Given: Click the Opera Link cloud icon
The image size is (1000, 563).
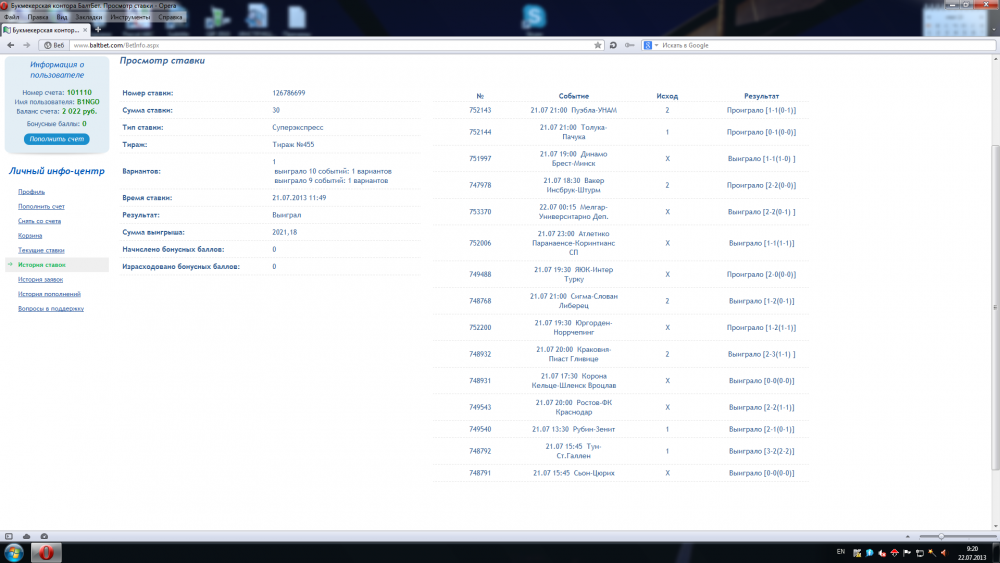Looking at the screenshot, I should (x=27, y=536).
